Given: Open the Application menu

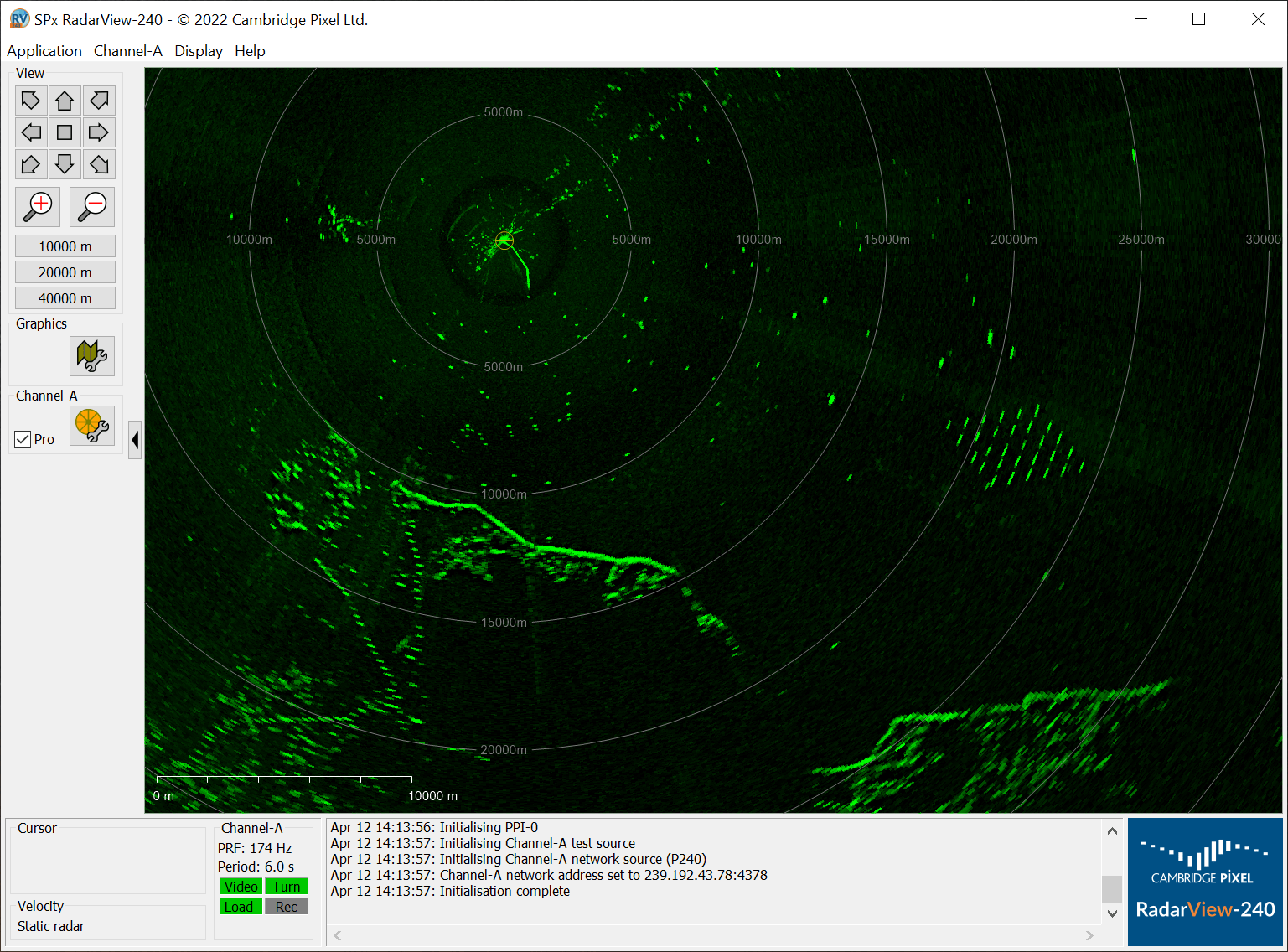Looking at the screenshot, I should click(x=44, y=51).
